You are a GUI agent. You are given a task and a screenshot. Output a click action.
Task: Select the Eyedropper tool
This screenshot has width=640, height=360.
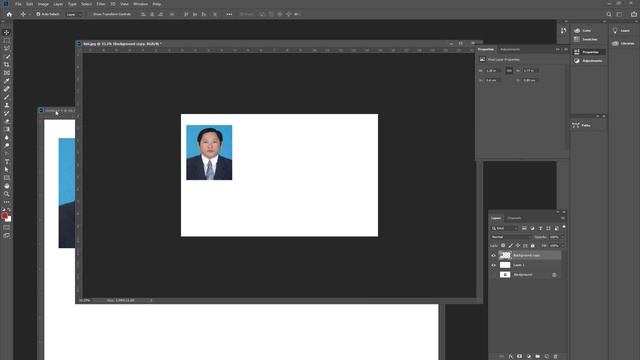(7, 81)
